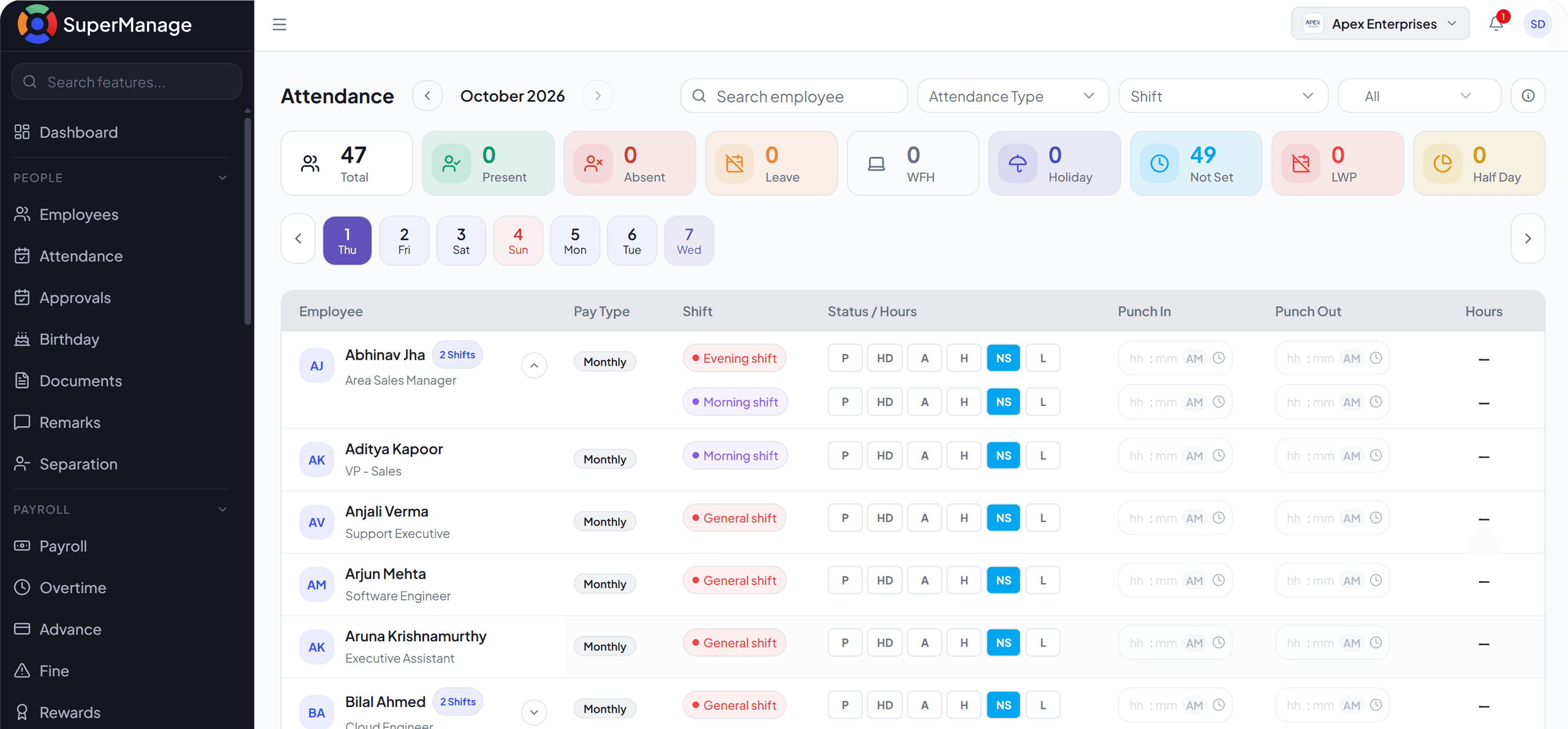The image size is (1568, 729).
Task: Mark Aditya Kapoor as Present (P)
Action: pos(845,455)
